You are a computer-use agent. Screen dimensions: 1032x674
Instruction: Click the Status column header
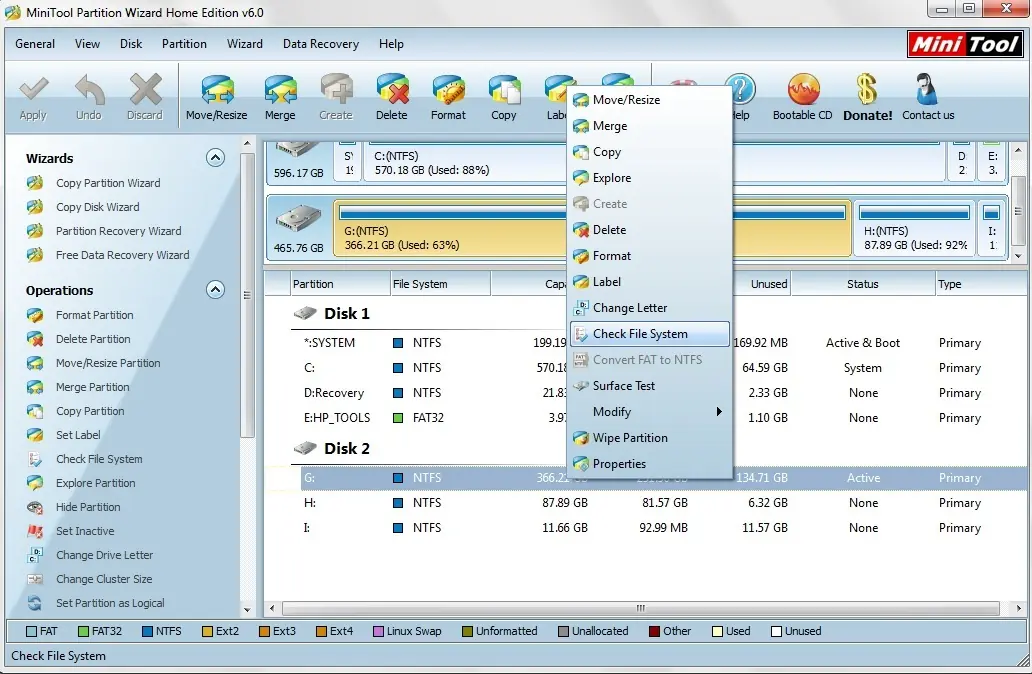[x=863, y=284]
